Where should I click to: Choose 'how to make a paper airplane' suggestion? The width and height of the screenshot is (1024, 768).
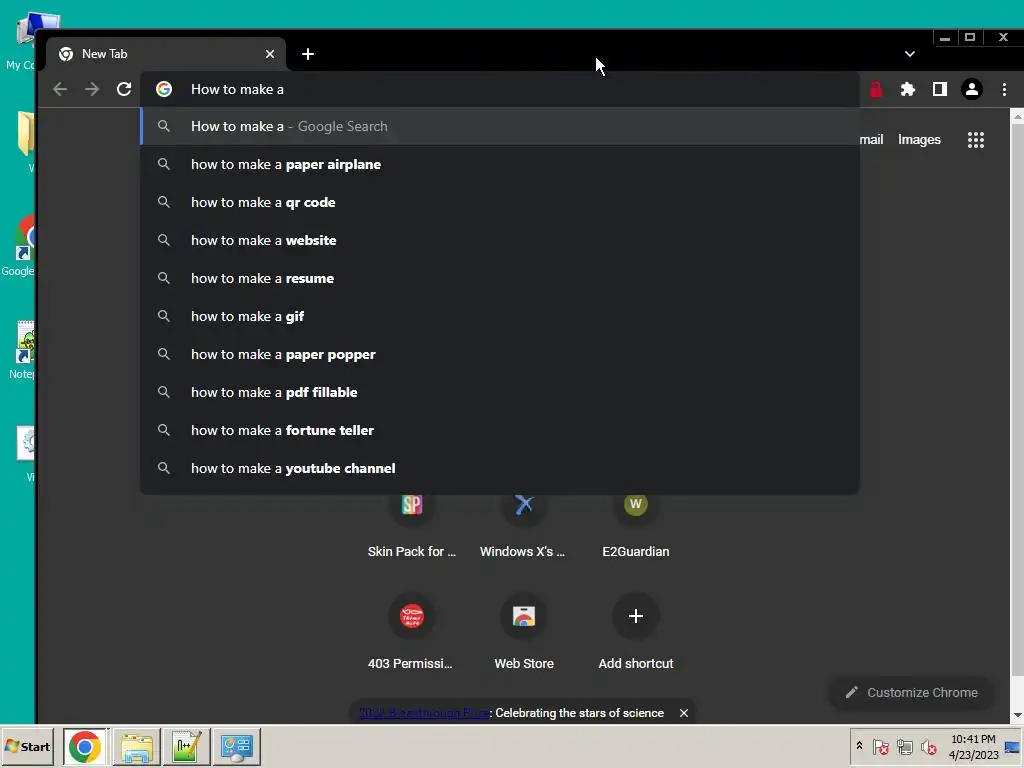click(500, 165)
